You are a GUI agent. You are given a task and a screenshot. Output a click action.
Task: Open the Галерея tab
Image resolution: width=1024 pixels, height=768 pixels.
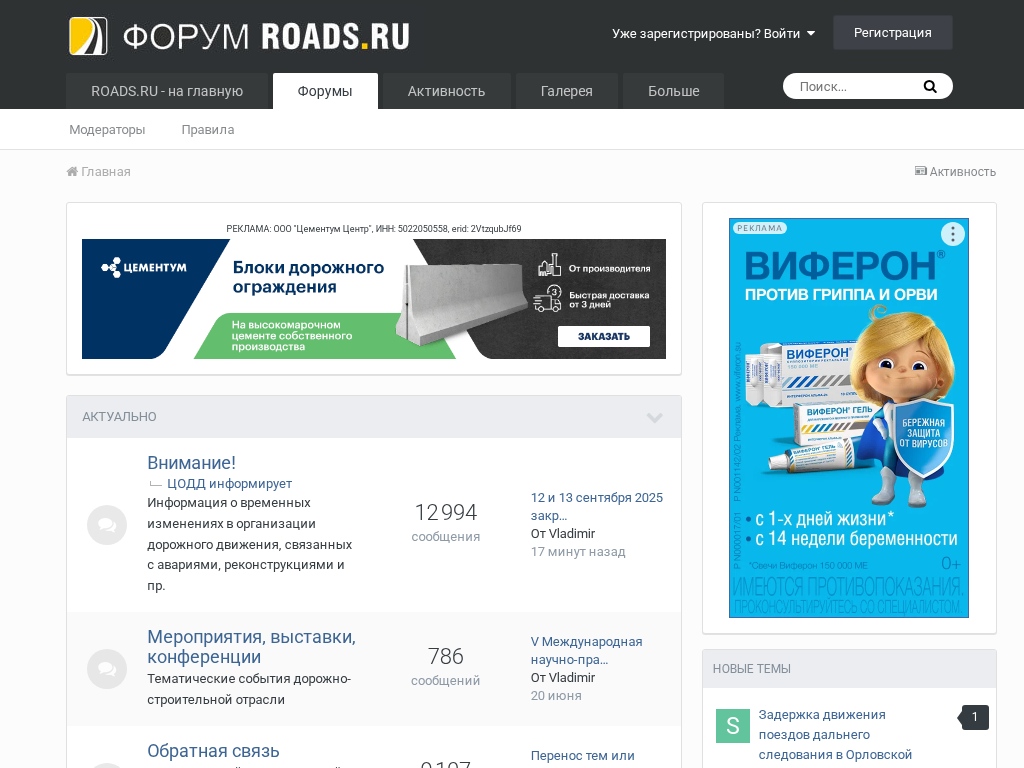point(566,91)
